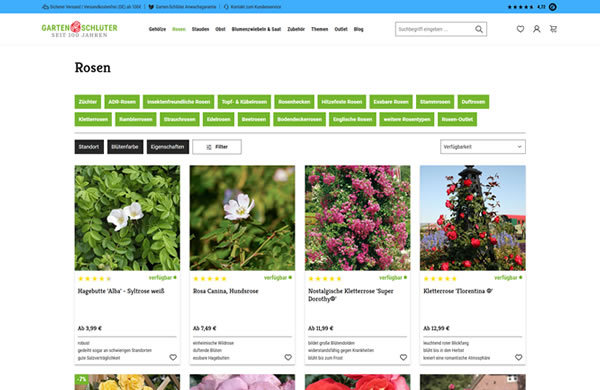Open Zubehör menu

point(296,29)
